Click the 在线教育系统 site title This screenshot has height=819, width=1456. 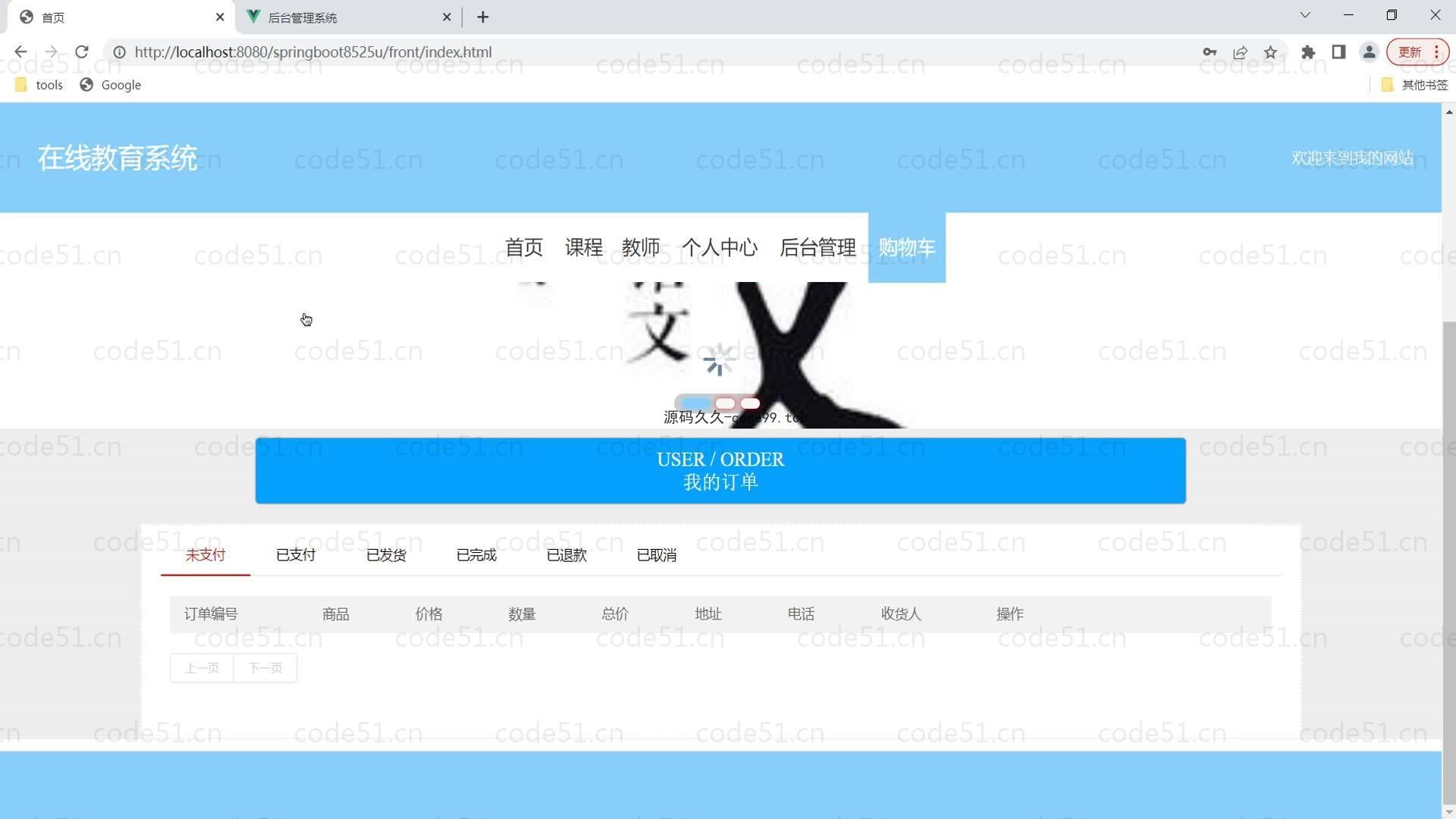pos(118,158)
